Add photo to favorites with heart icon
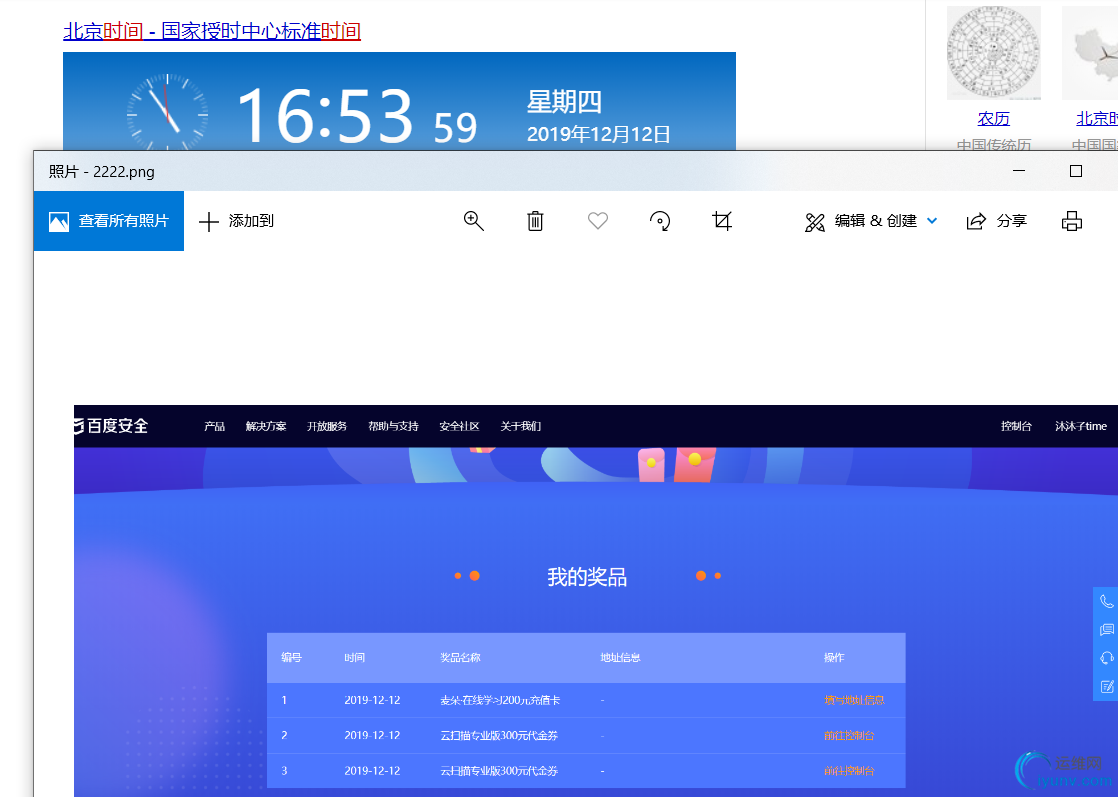The width and height of the screenshot is (1118, 797). point(598,221)
